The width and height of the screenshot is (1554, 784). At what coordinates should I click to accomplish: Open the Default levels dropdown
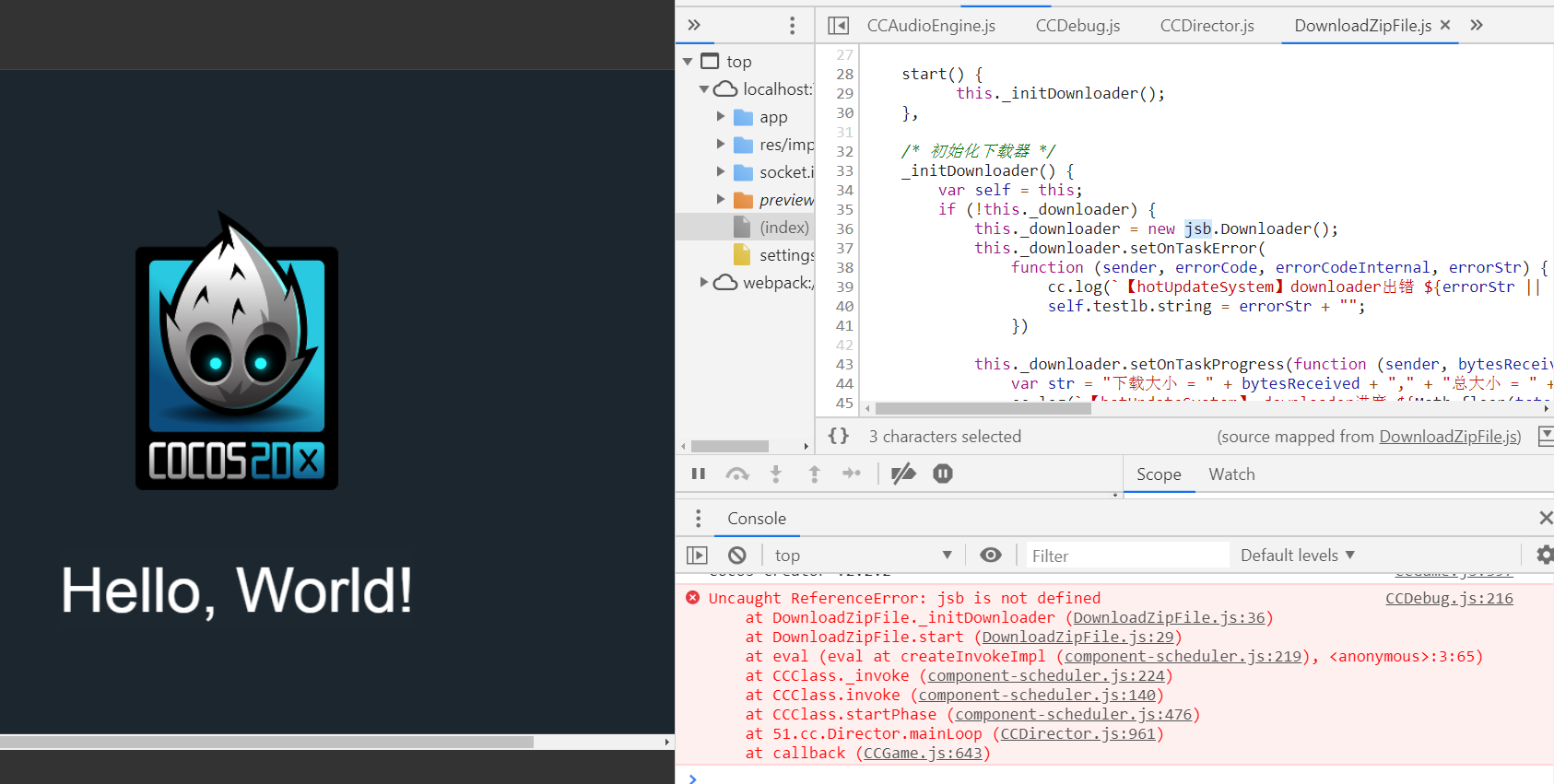tap(1298, 556)
